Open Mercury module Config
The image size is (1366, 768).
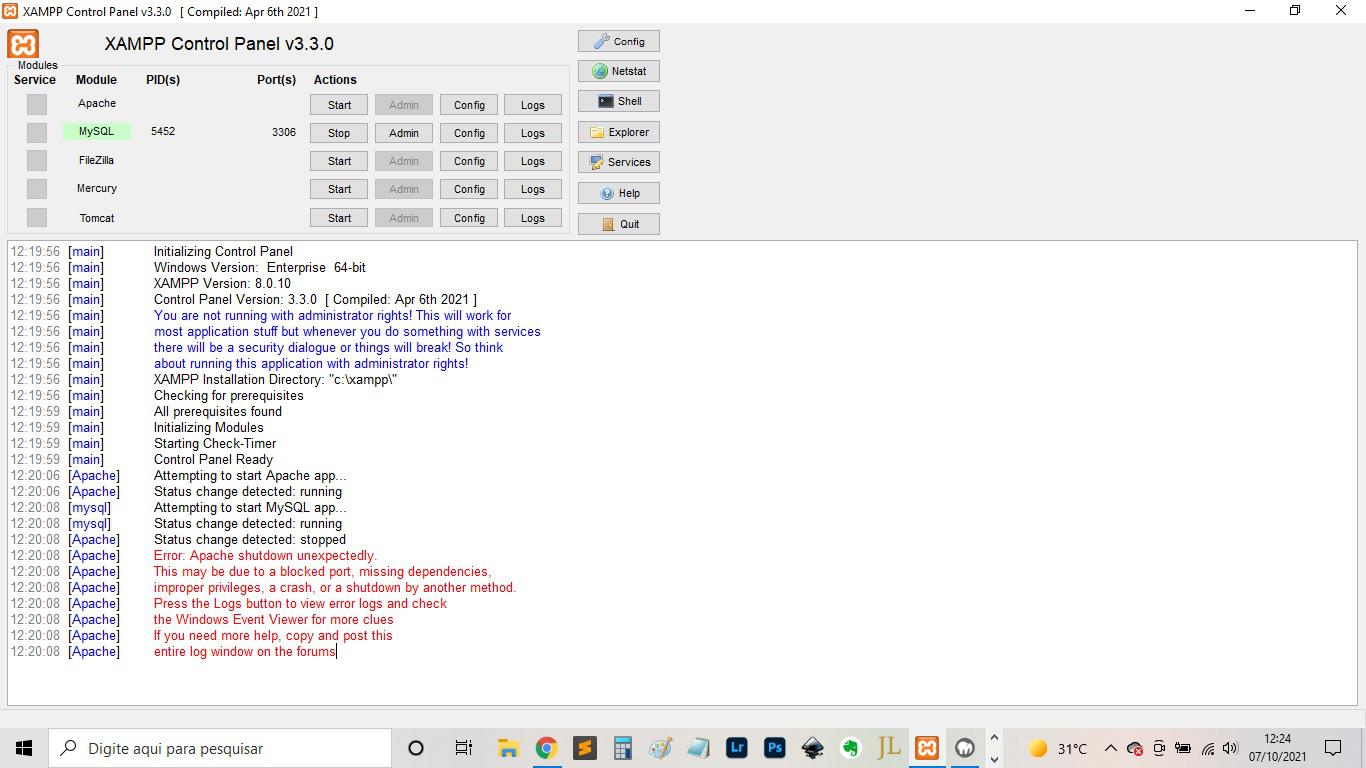point(469,189)
